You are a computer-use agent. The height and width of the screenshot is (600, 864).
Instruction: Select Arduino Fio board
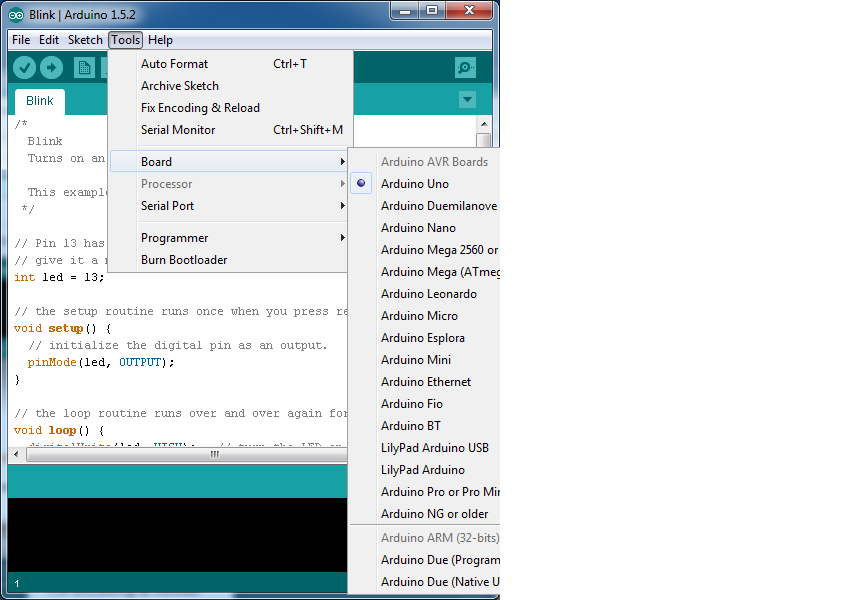[x=425, y=404]
